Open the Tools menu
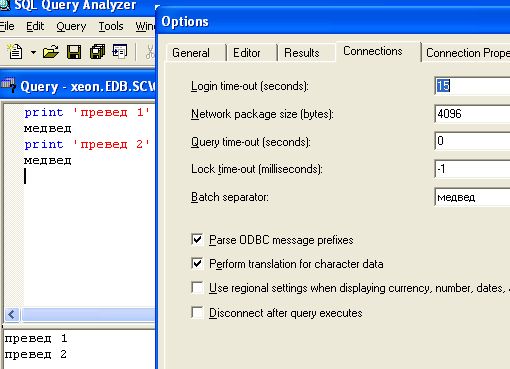The height and width of the screenshot is (369, 510). coord(111,26)
